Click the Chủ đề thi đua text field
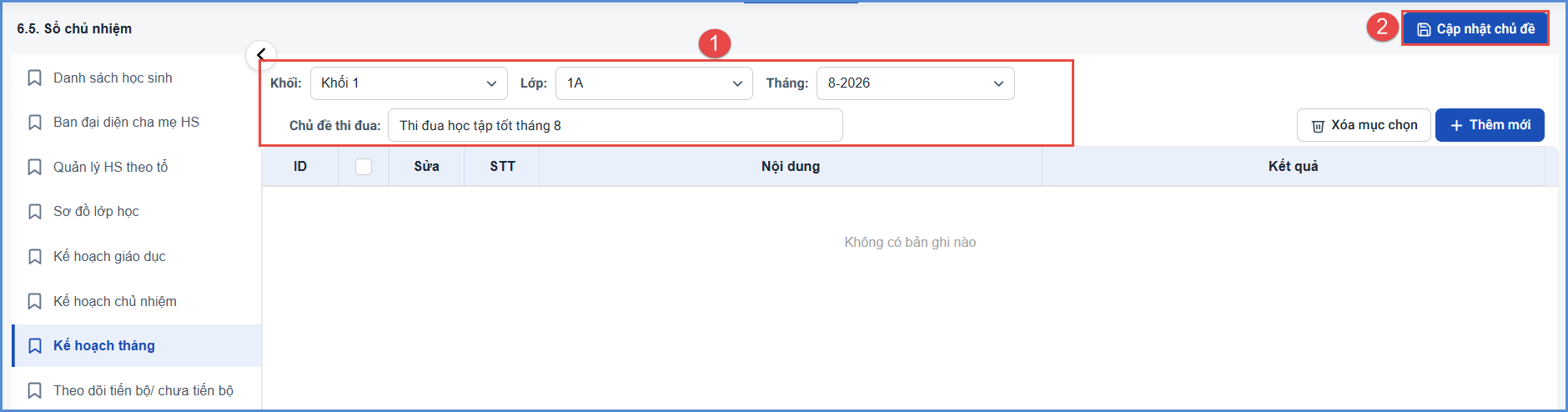Screen dimensions: 1568x412 click(x=615, y=125)
